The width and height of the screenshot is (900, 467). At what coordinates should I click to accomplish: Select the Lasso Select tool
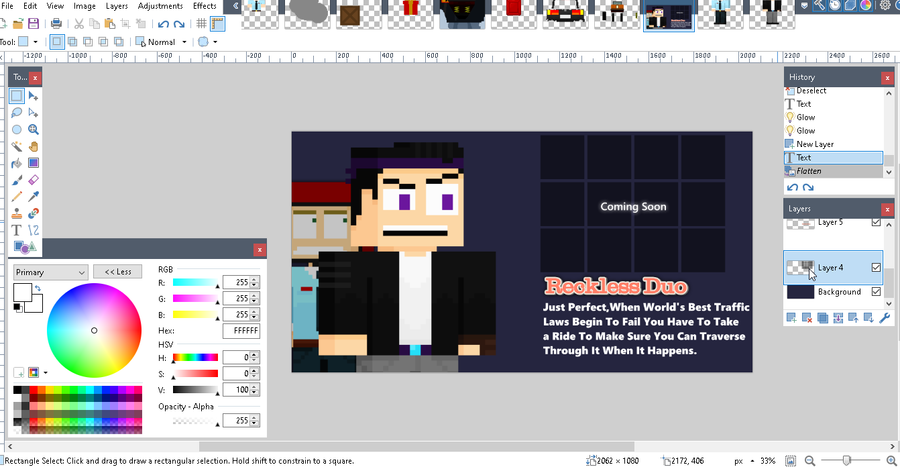click(17, 112)
